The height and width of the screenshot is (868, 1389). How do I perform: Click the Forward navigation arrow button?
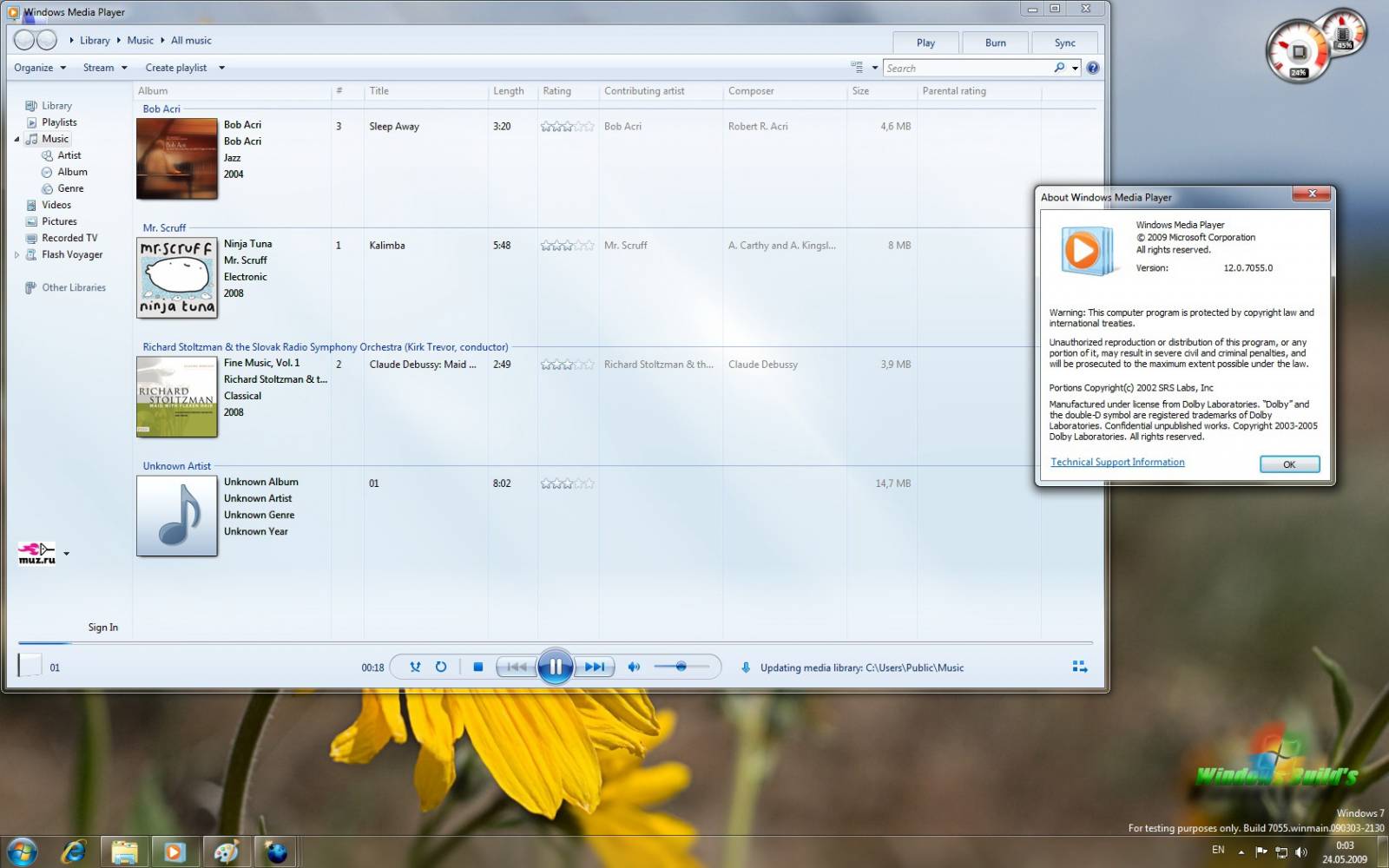click(47, 40)
